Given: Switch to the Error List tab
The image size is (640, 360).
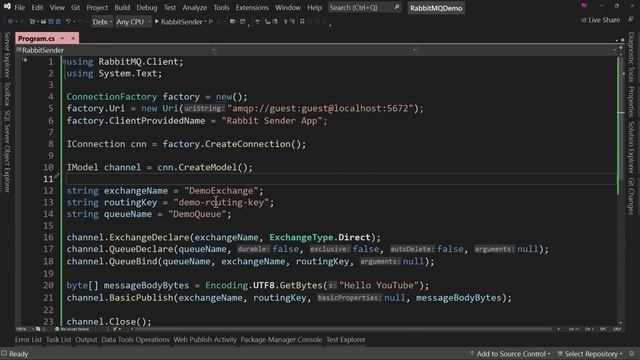Looking at the screenshot, I should tap(28, 340).
